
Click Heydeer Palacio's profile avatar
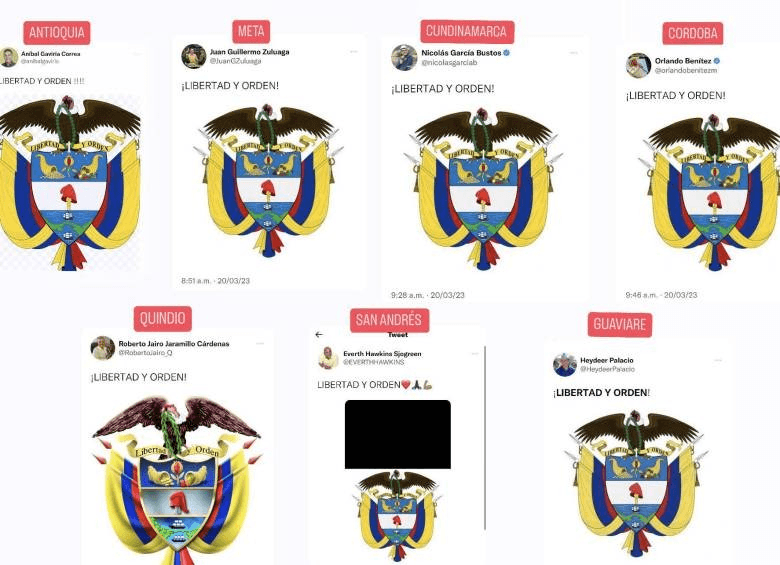click(x=565, y=365)
